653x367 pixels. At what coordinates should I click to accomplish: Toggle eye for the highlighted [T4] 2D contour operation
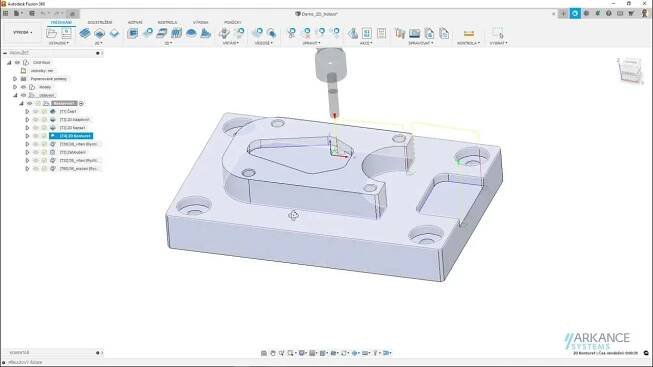click(36, 136)
